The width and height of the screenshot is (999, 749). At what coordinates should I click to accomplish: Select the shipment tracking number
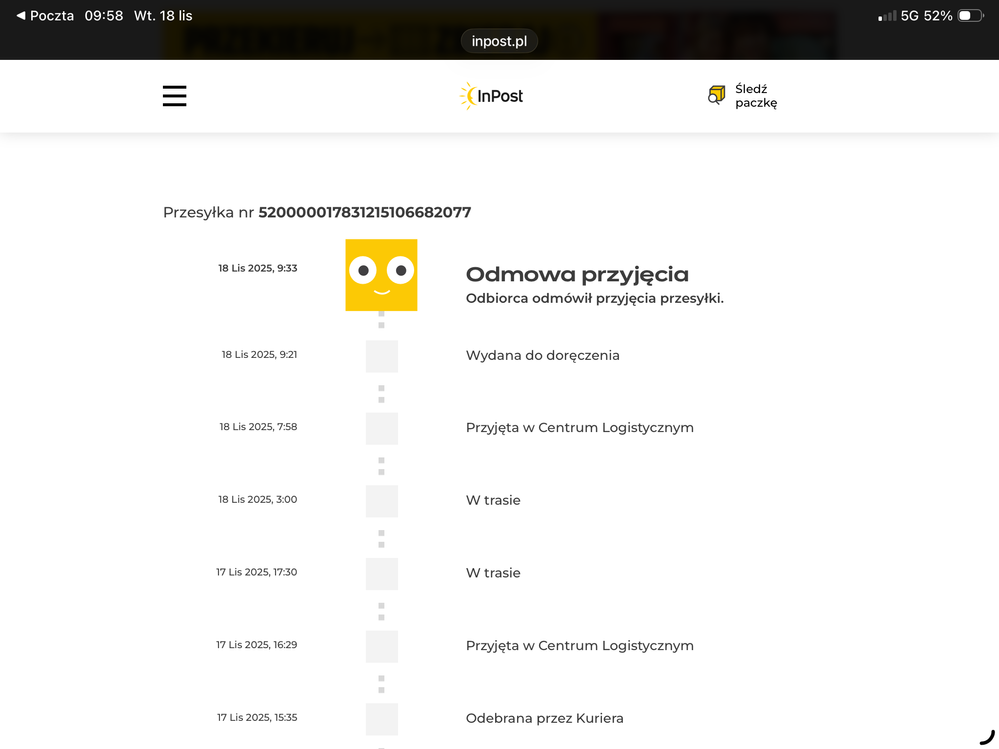(364, 212)
